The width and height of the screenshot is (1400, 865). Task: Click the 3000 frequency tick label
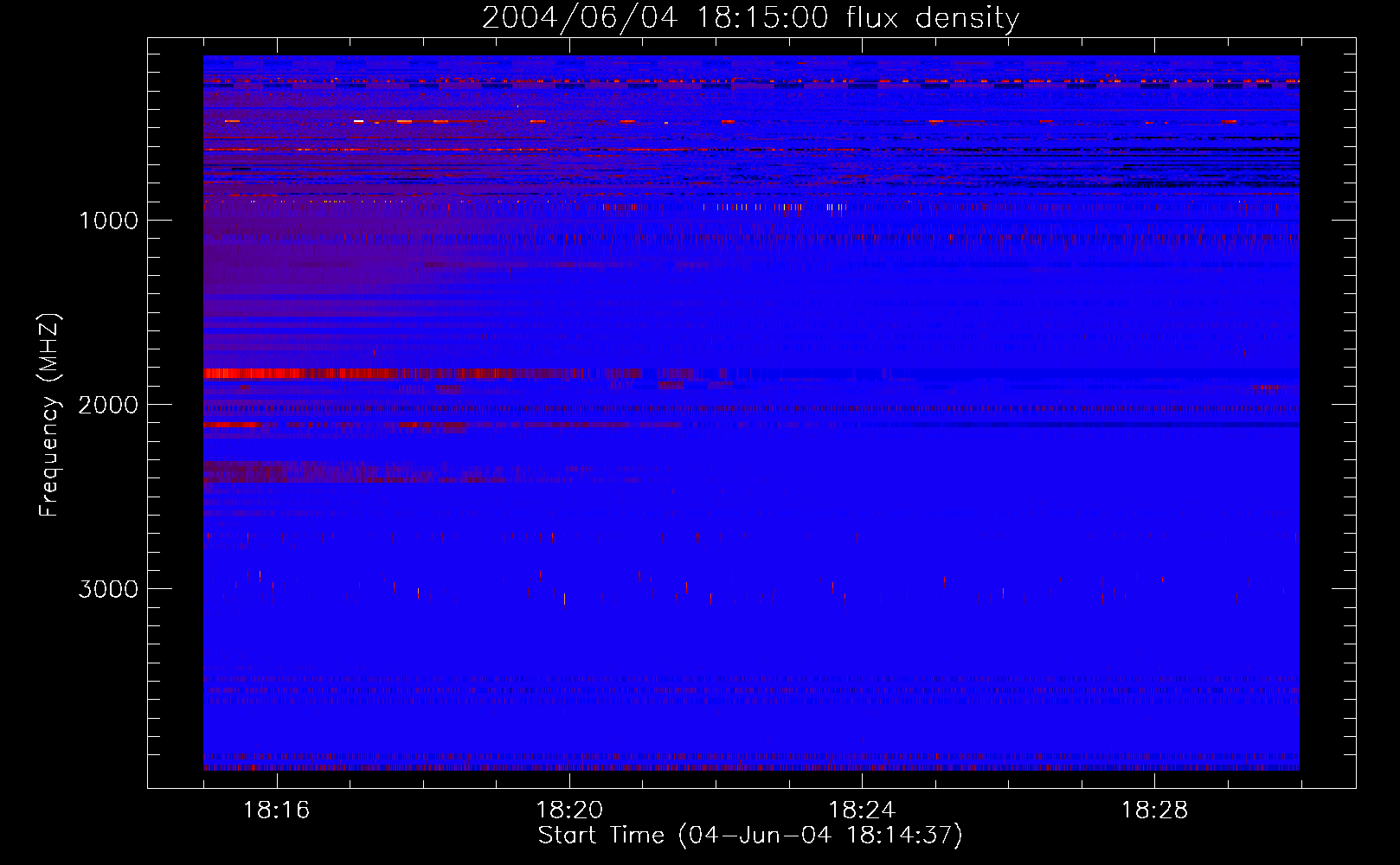(108, 589)
